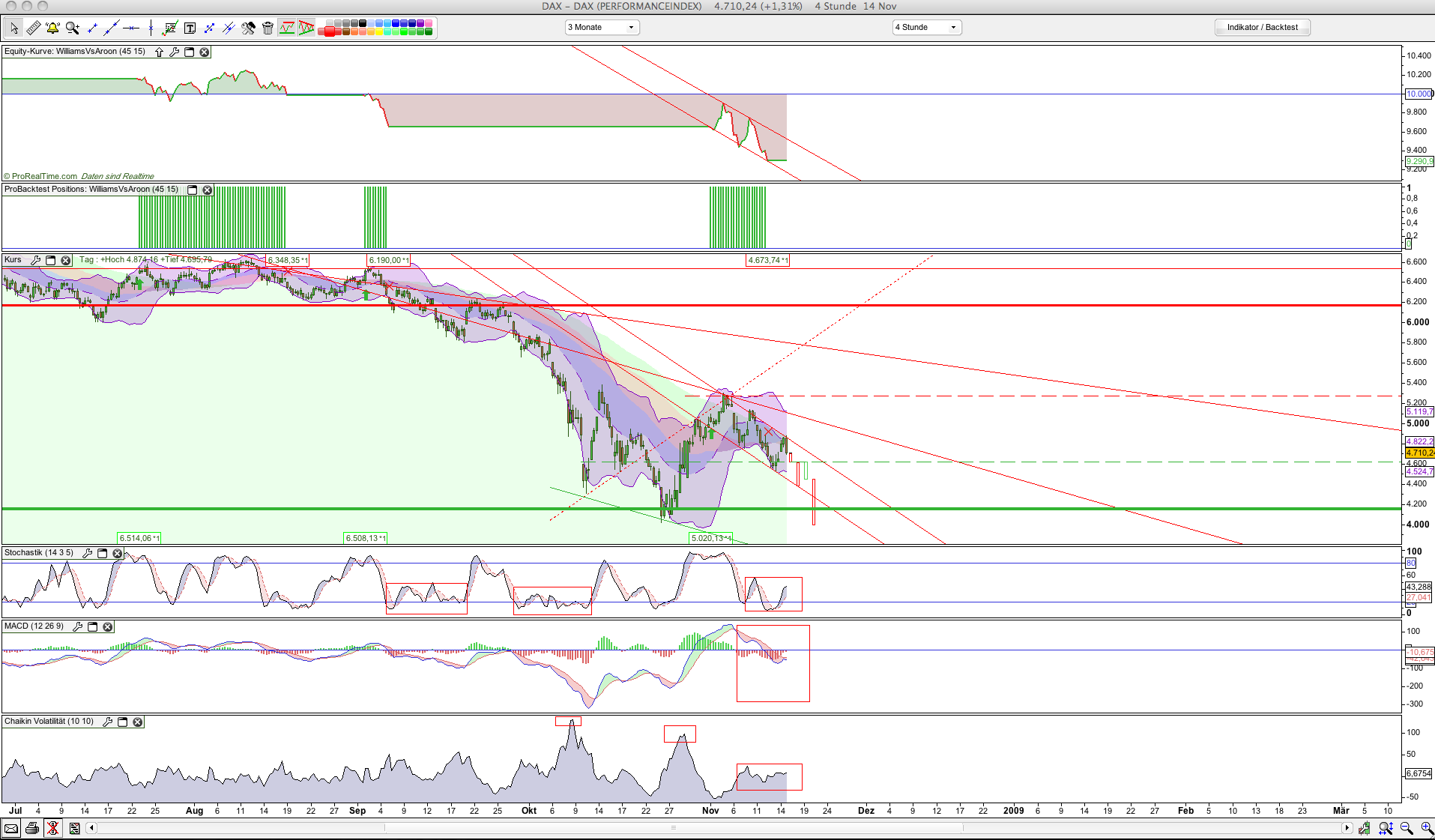
Task: Click the zoom-to-fit magnifier with arrows
Action: (x=1386, y=828)
